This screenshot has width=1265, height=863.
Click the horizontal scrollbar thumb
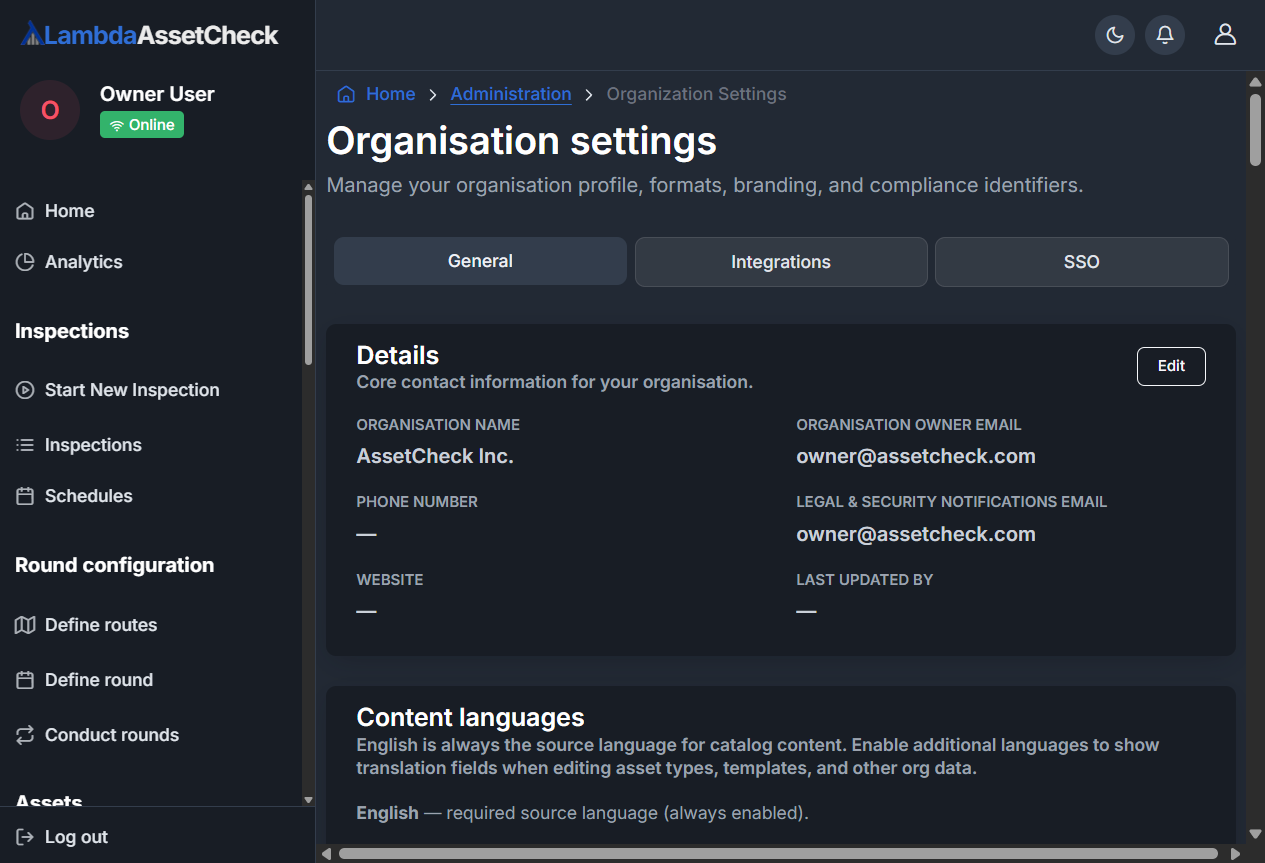click(778, 854)
